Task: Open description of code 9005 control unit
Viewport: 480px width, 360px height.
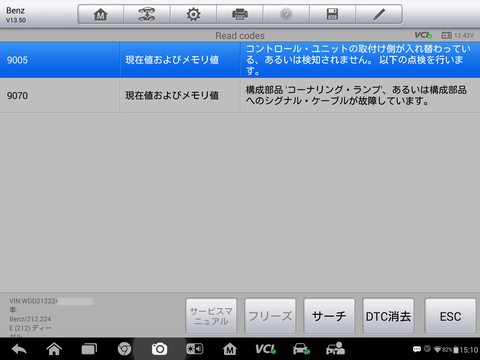Action: (360, 60)
